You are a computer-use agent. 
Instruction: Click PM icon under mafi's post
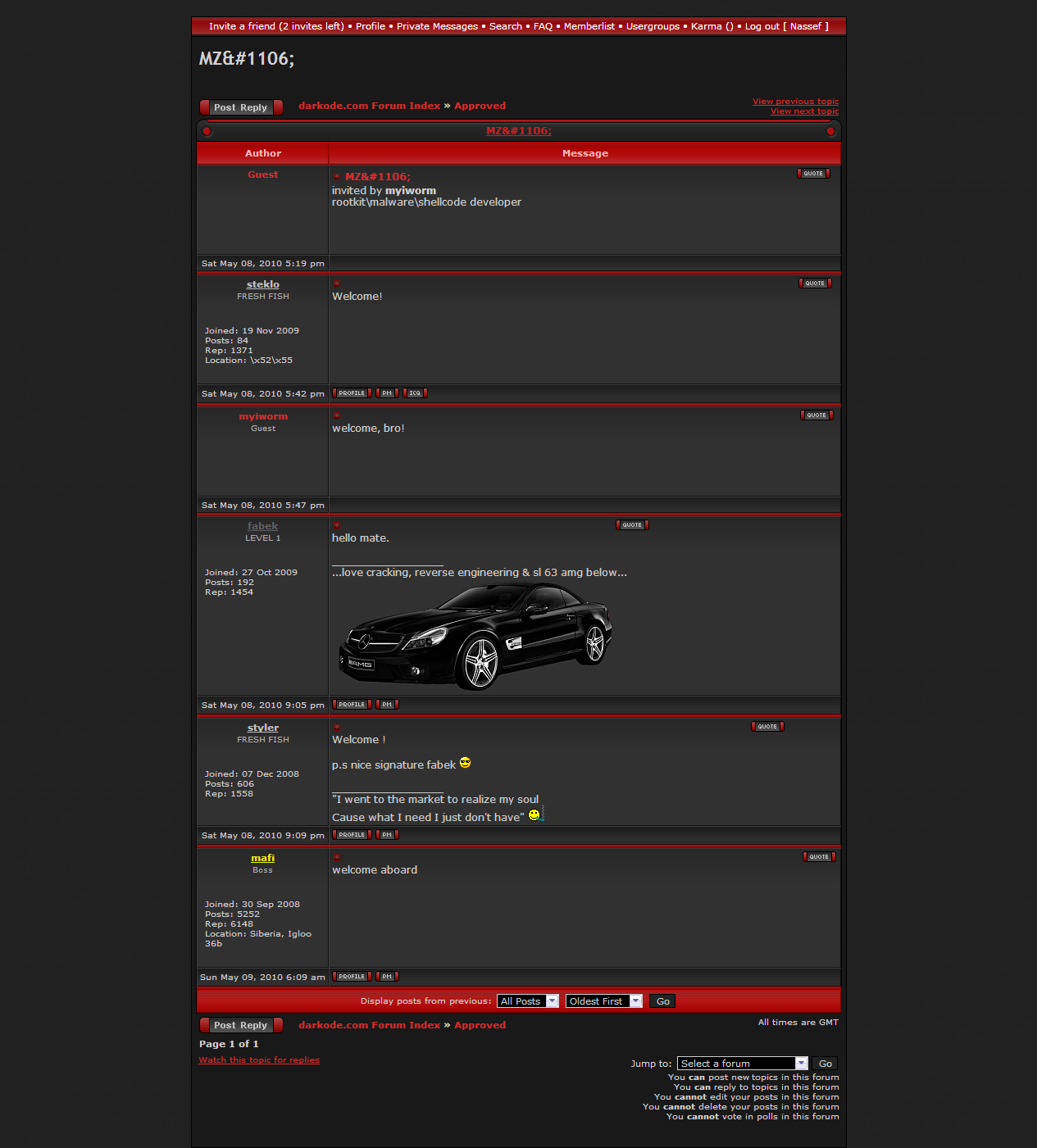click(x=387, y=977)
